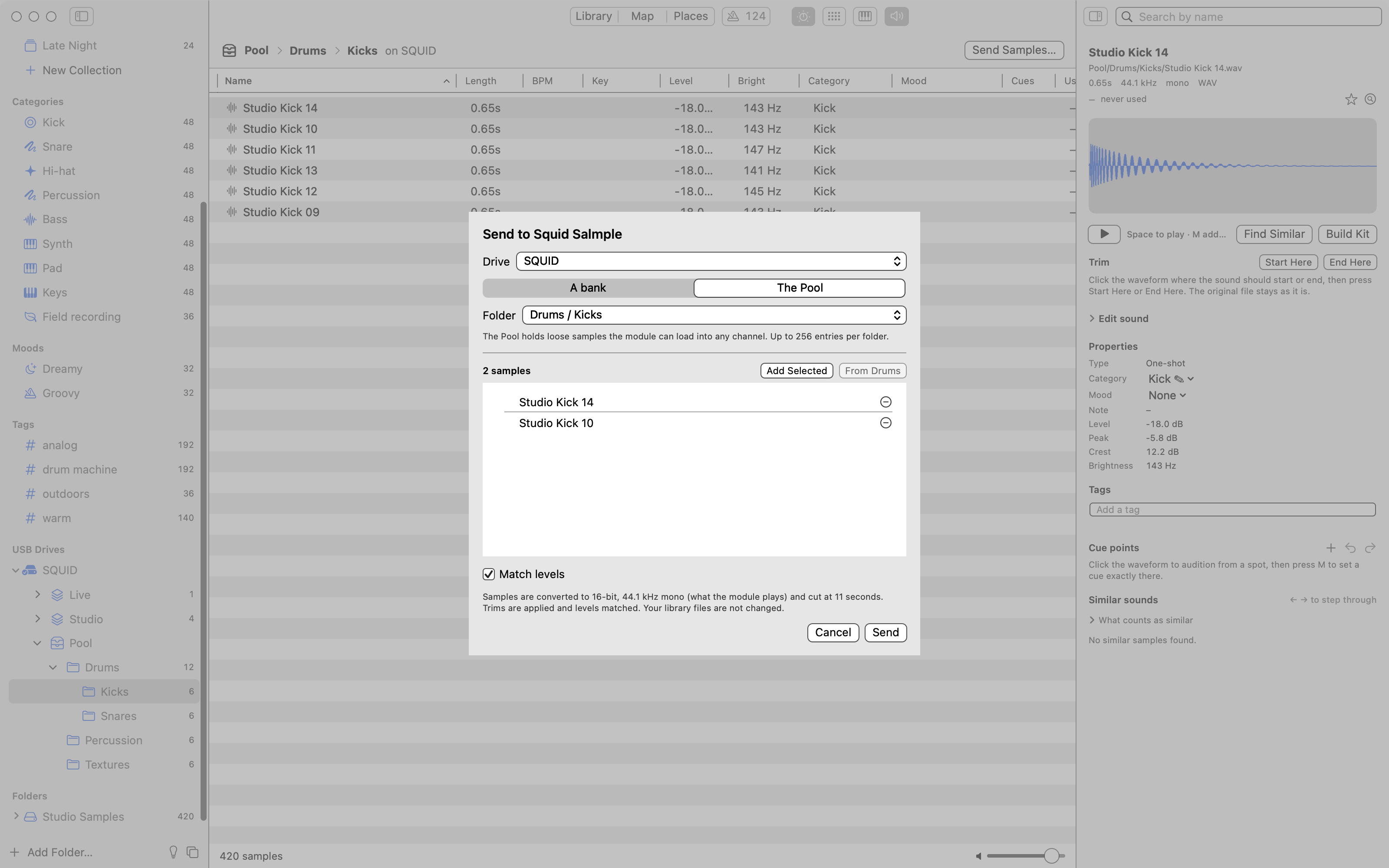The image size is (1389, 868).
Task: Click the waveform preview of Studio Kick 14
Action: click(x=1232, y=166)
